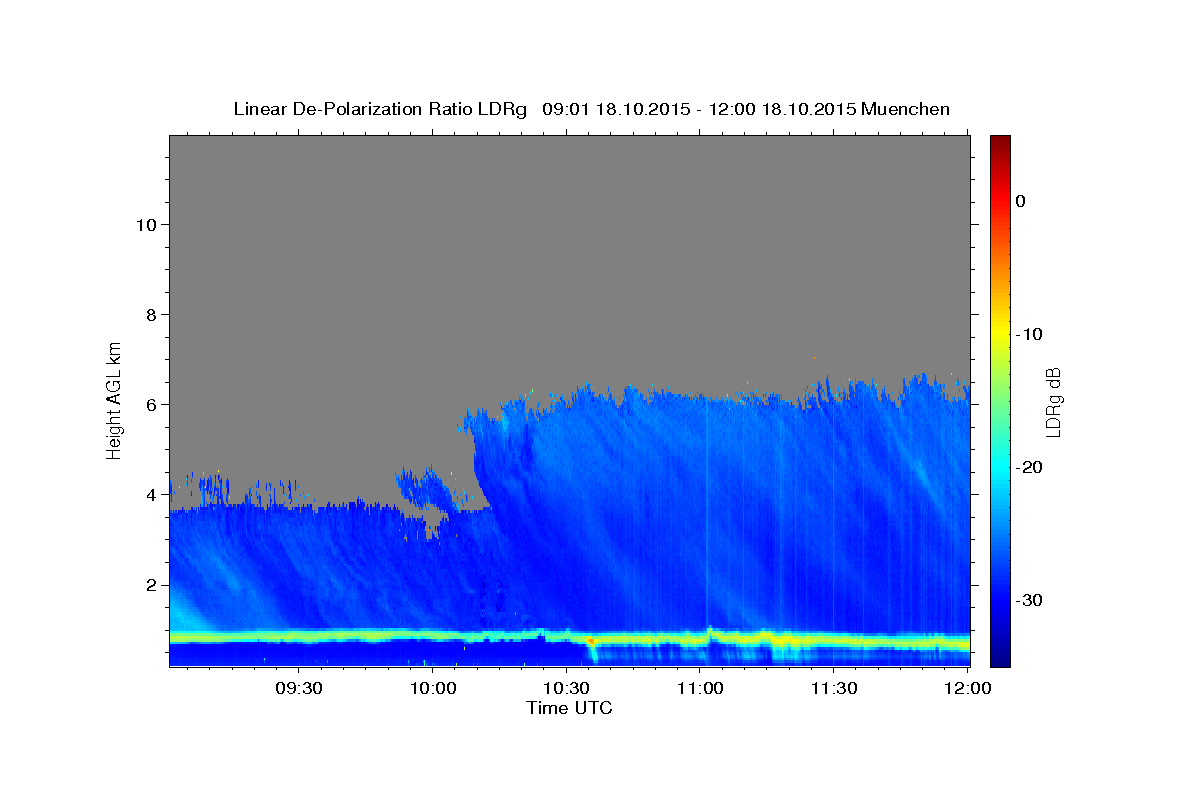
Task: Click the colorbar value 0 label
Action: click(1020, 201)
